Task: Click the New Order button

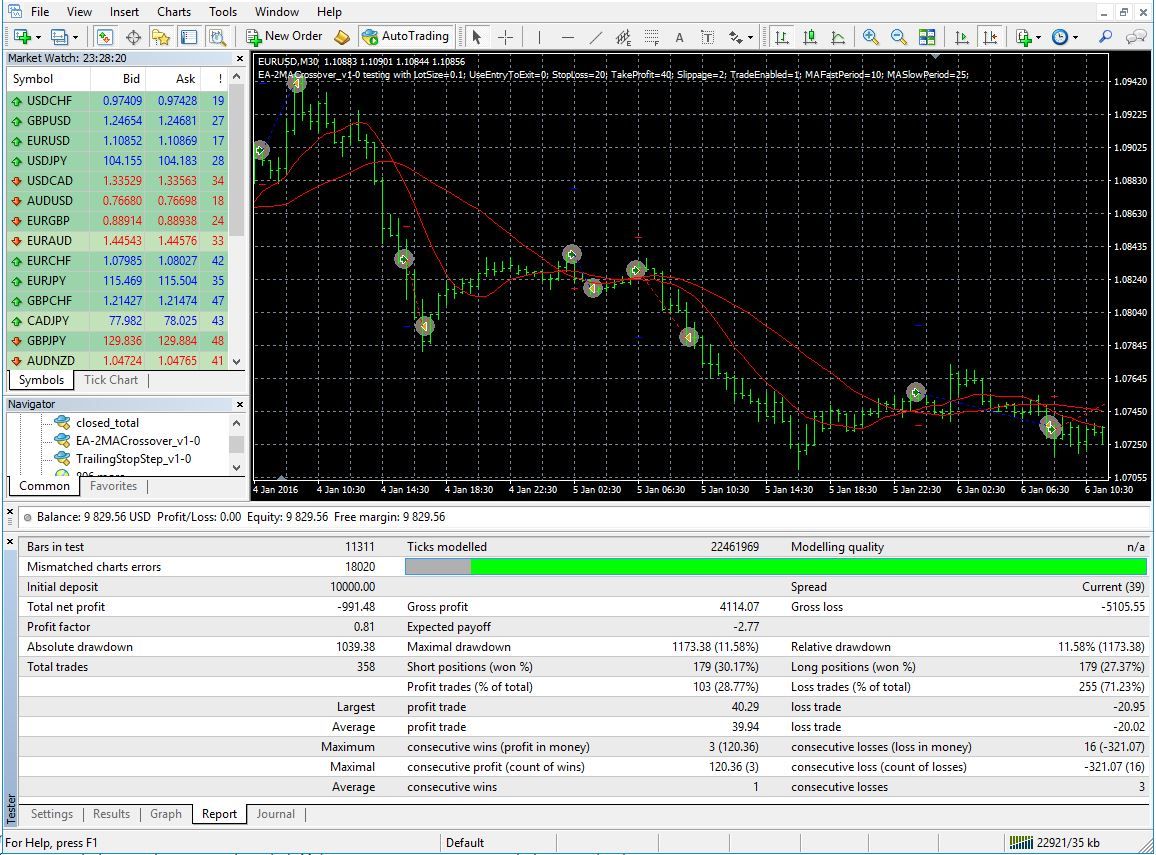Action: pos(284,36)
